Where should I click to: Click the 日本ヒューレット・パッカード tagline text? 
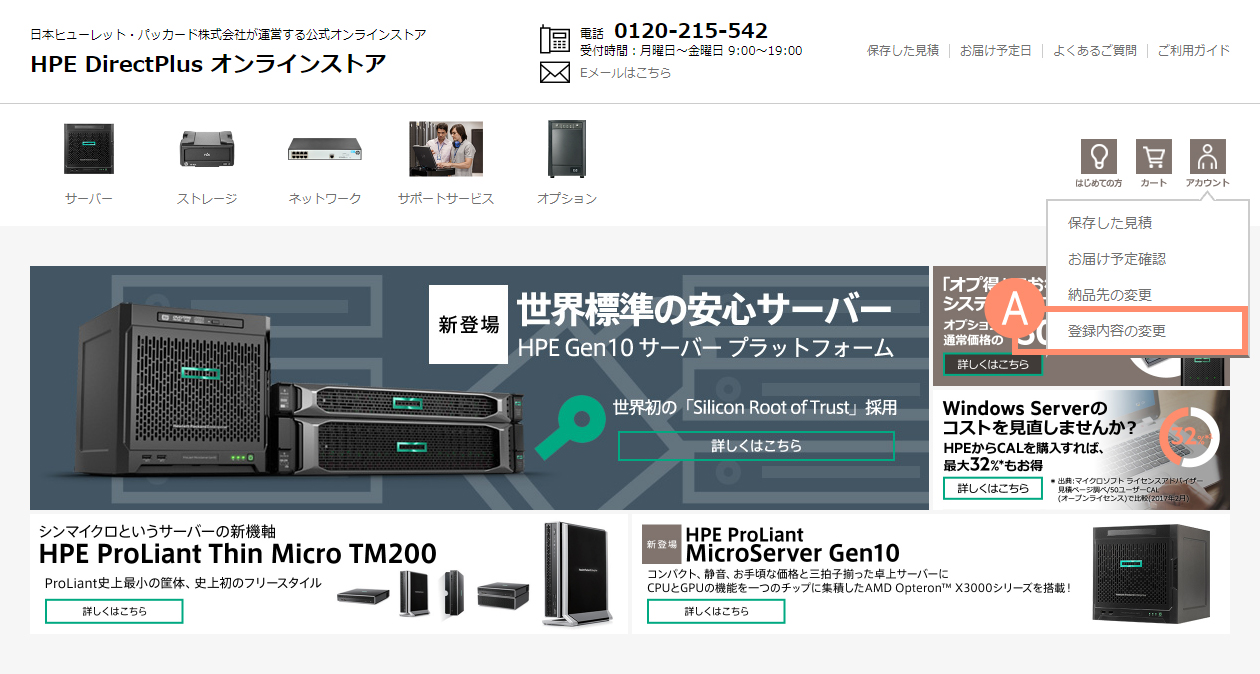point(229,35)
